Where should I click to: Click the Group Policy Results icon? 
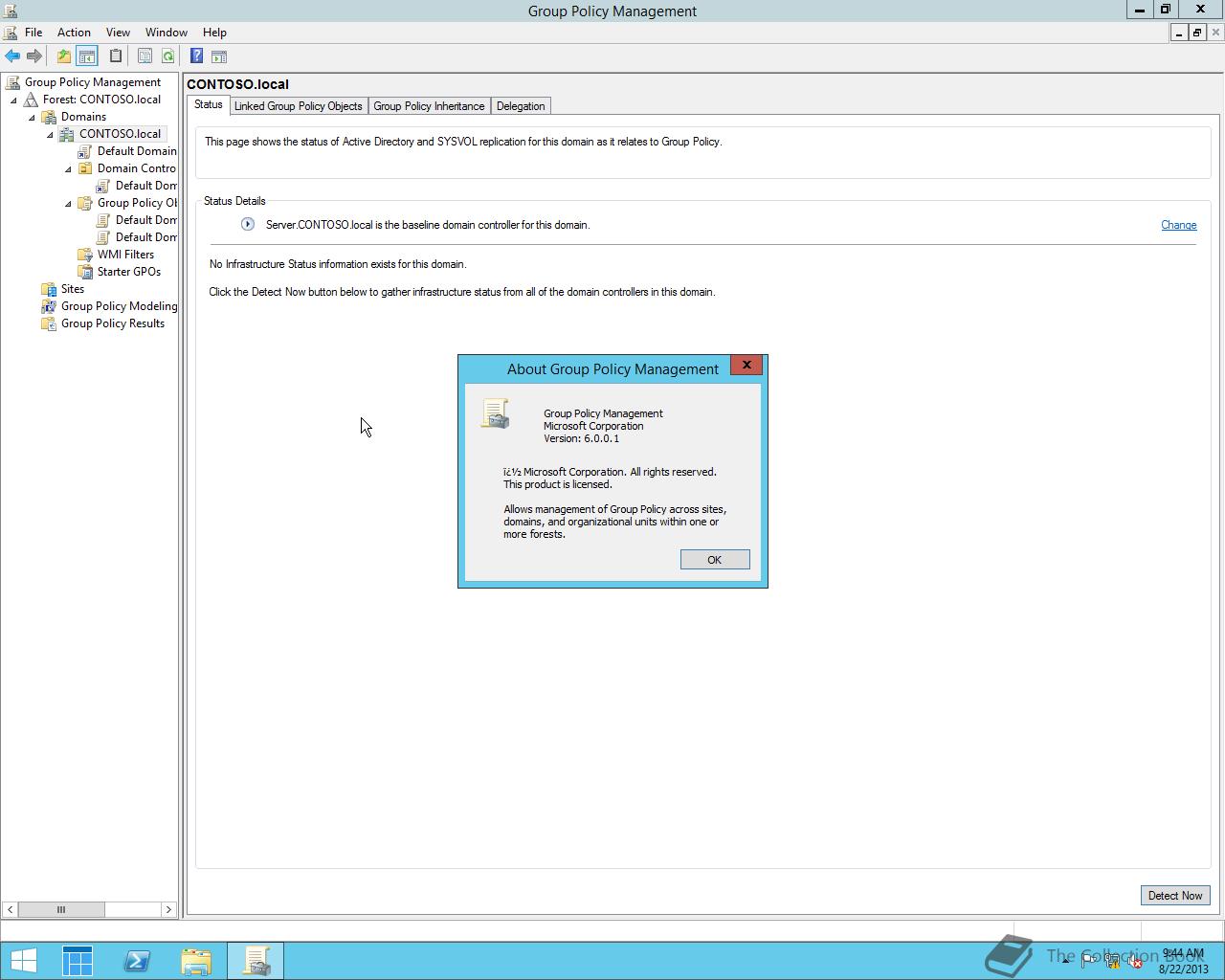pyautogui.click(x=50, y=323)
